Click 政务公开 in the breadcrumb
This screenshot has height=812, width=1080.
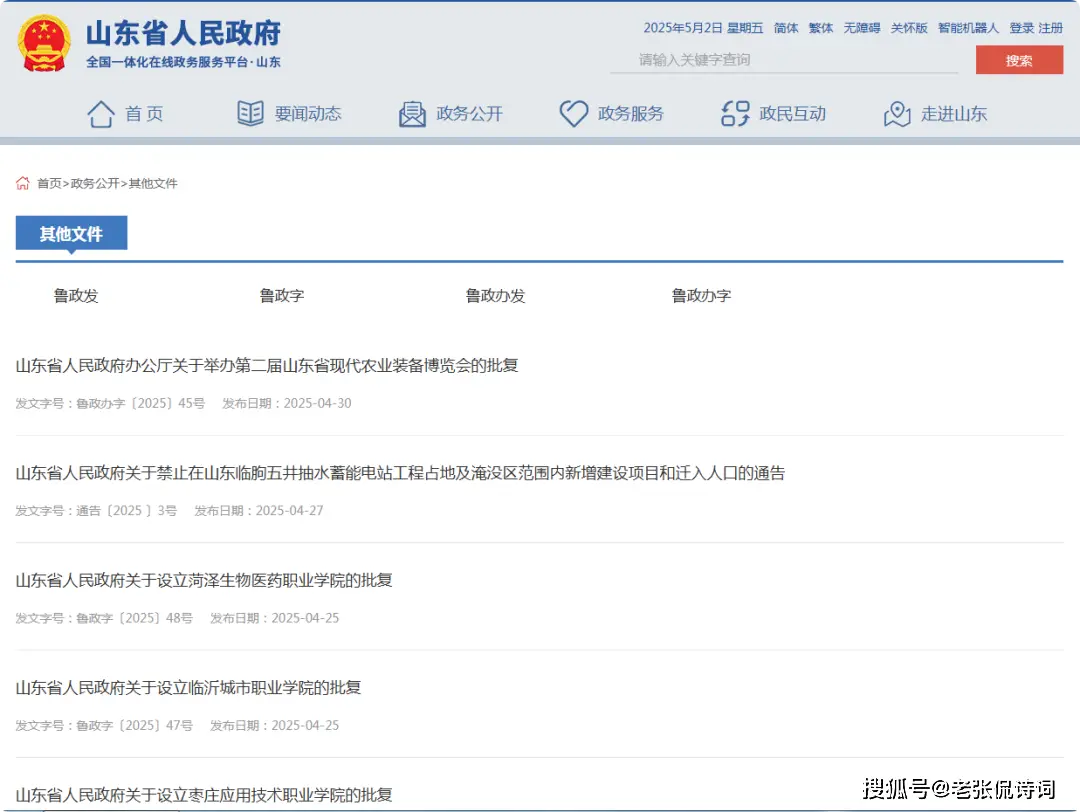click(95, 183)
